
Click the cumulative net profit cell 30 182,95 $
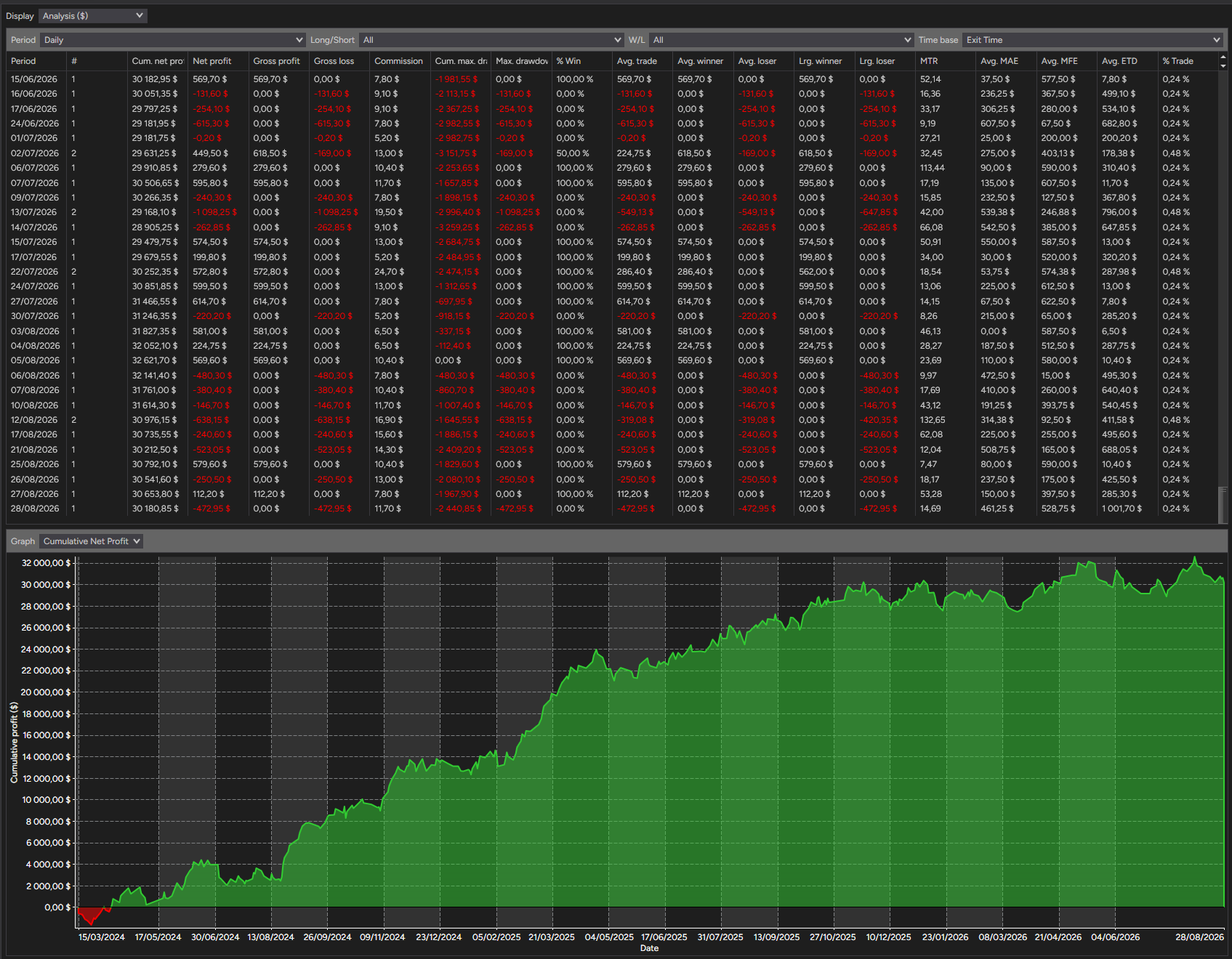pyautogui.click(x=155, y=79)
